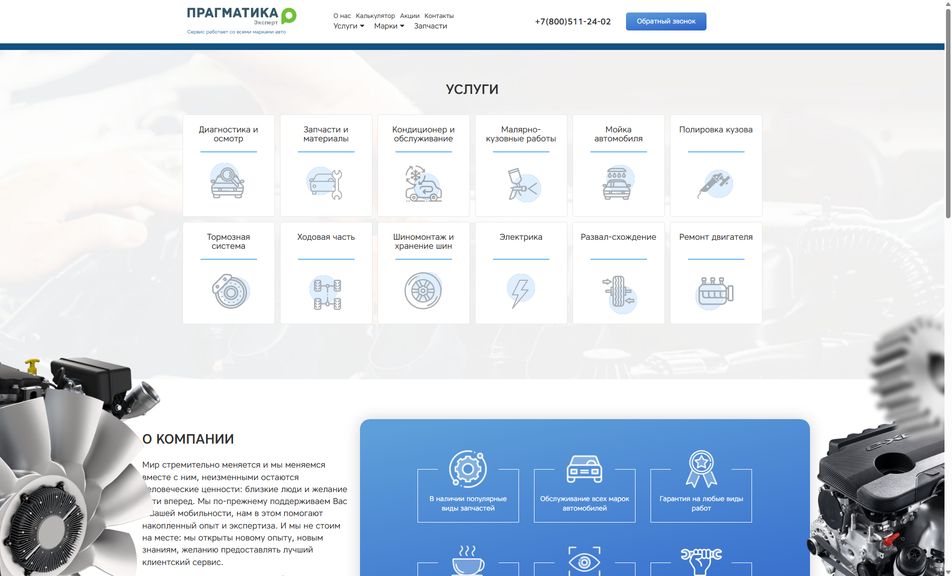Image resolution: width=952 pixels, height=576 pixels.
Task: Open the Шиномонтаж и хранение шин wheel icon
Action: point(423,290)
